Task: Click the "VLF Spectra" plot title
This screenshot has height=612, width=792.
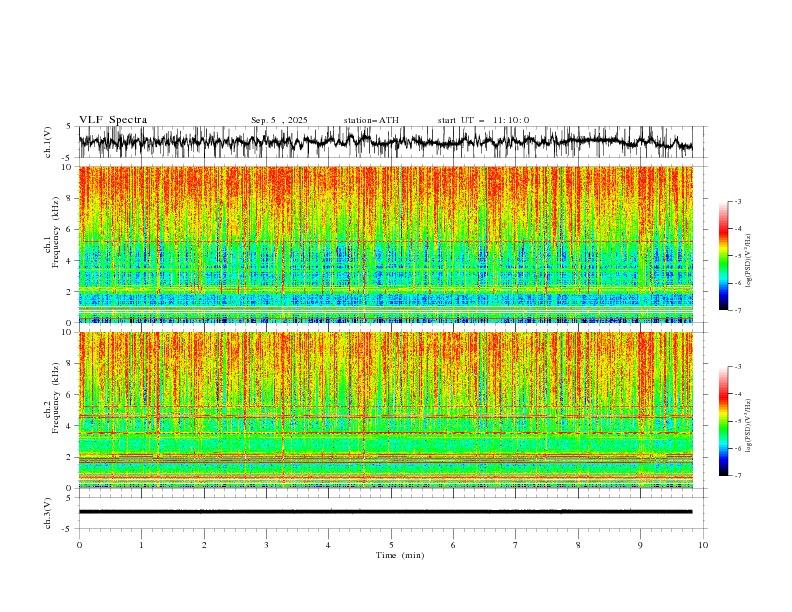Action: pos(113,120)
